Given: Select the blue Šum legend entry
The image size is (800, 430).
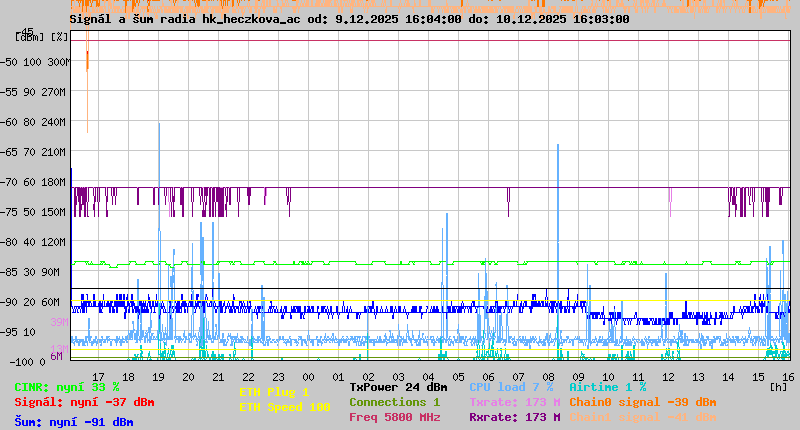Looking at the screenshot, I should [x=73, y=422].
